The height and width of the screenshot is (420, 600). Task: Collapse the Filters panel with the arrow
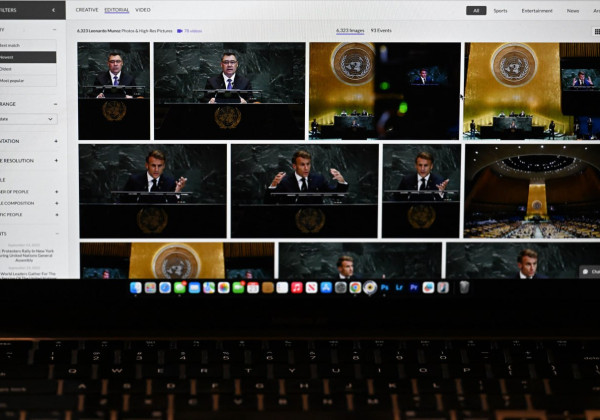click(x=53, y=10)
